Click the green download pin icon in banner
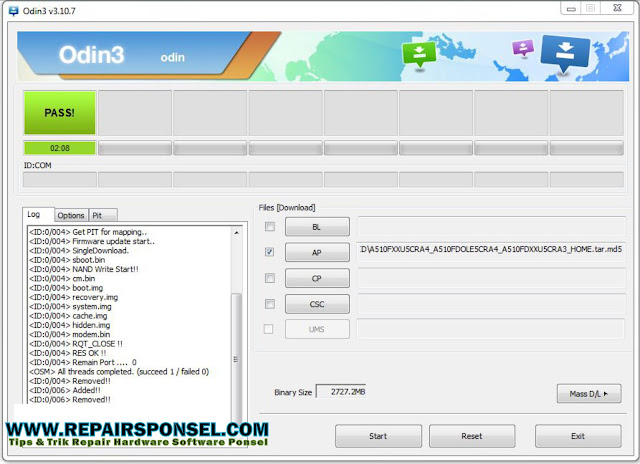The image size is (640, 464). (x=419, y=55)
